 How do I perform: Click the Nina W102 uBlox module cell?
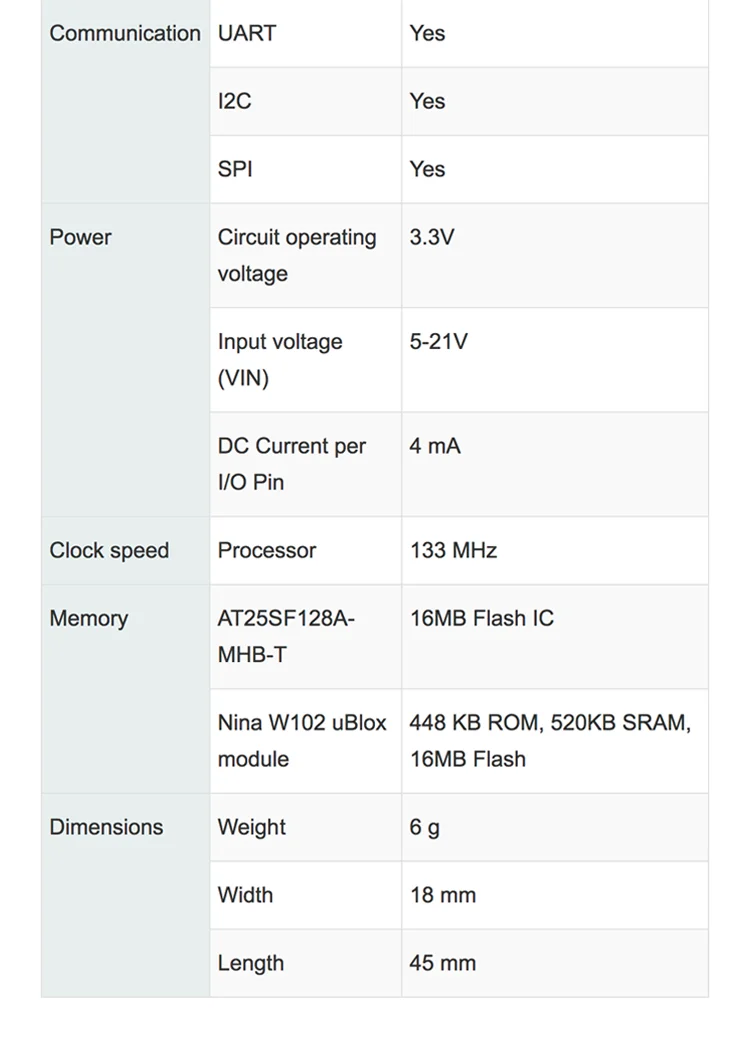pyautogui.click(x=302, y=741)
